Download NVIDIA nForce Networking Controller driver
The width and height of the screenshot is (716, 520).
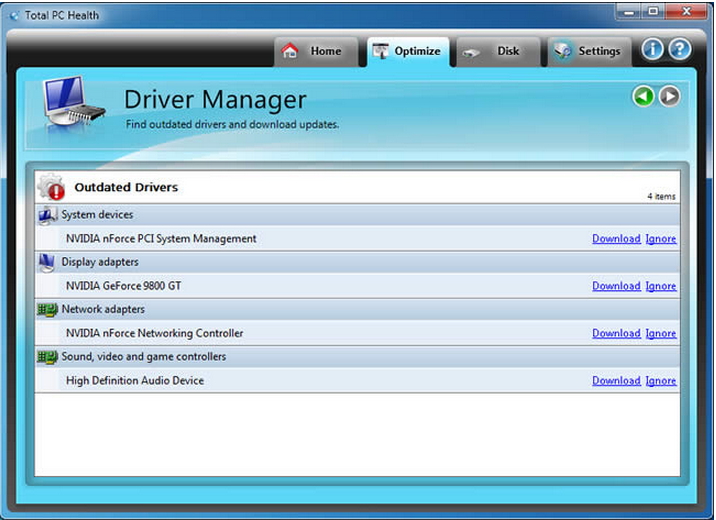[x=616, y=333]
